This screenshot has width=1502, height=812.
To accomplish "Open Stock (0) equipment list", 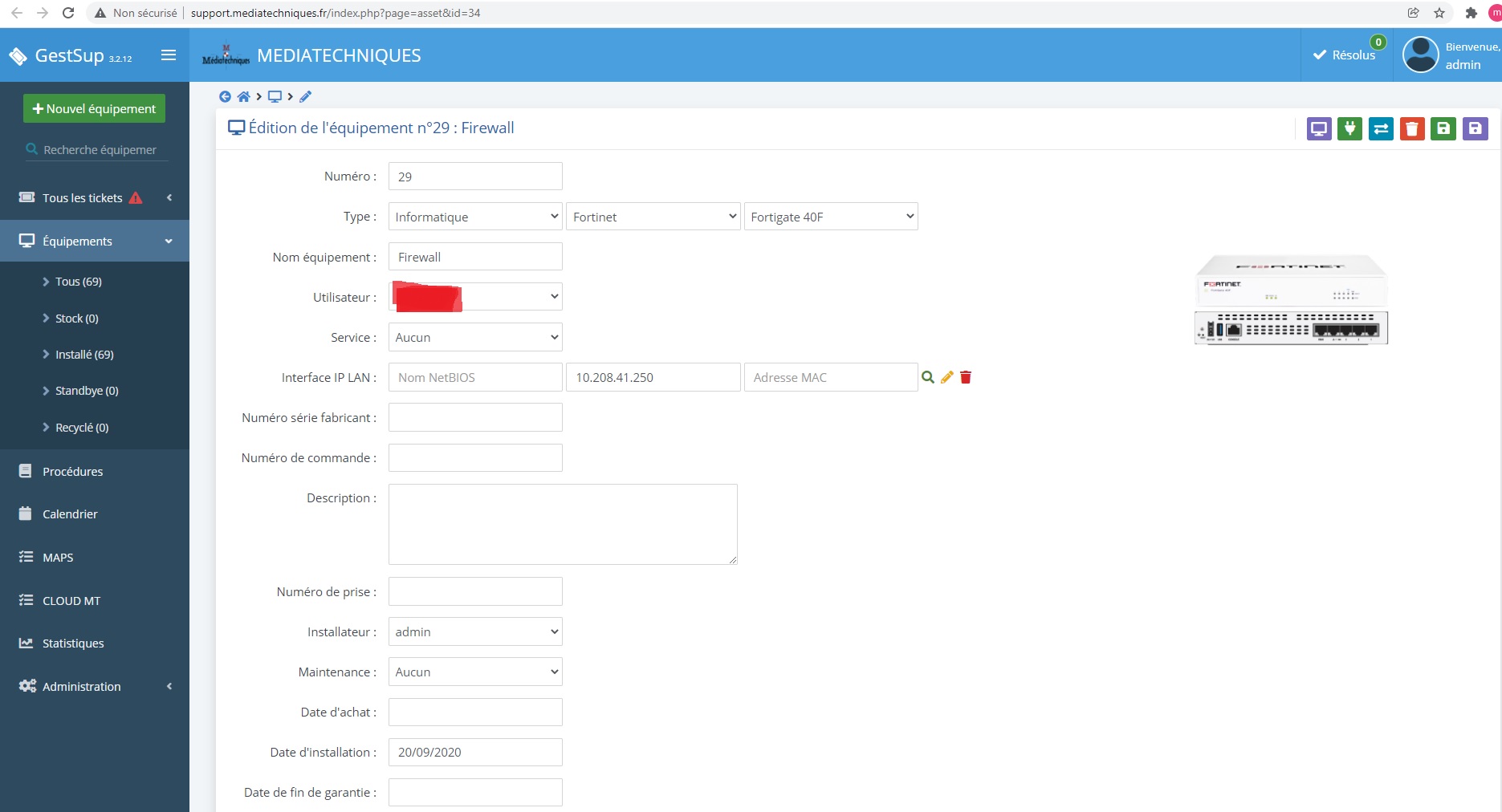I will pyautogui.click(x=76, y=319).
